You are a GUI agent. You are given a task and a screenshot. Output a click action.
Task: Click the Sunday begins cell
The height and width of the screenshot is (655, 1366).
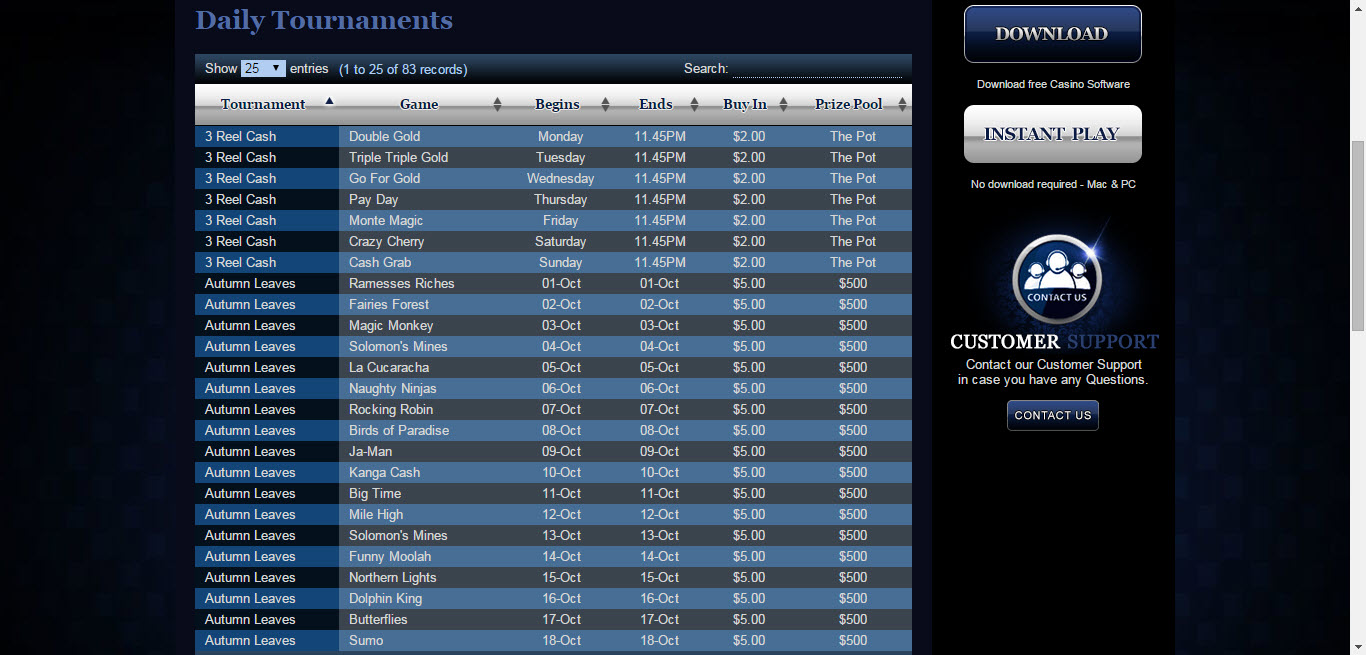pyautogui.click(x=560, y=262)
